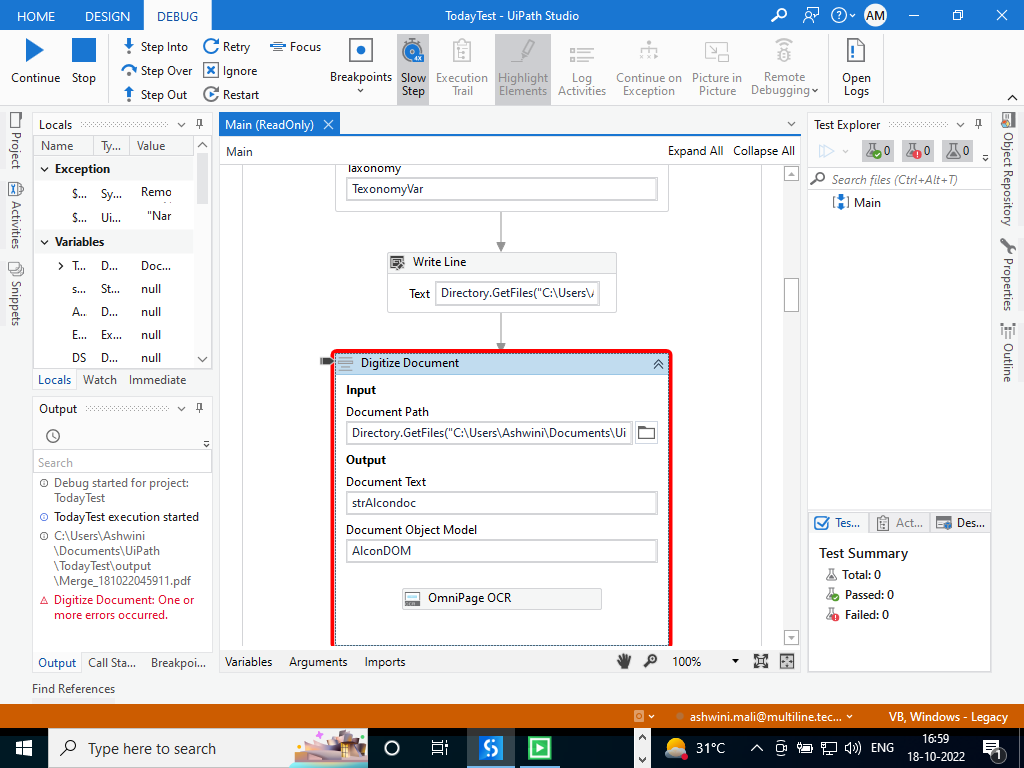Screen dimensions: 1024x768
Task: Switch to the Immediate tab
Action: coord(157,380)
